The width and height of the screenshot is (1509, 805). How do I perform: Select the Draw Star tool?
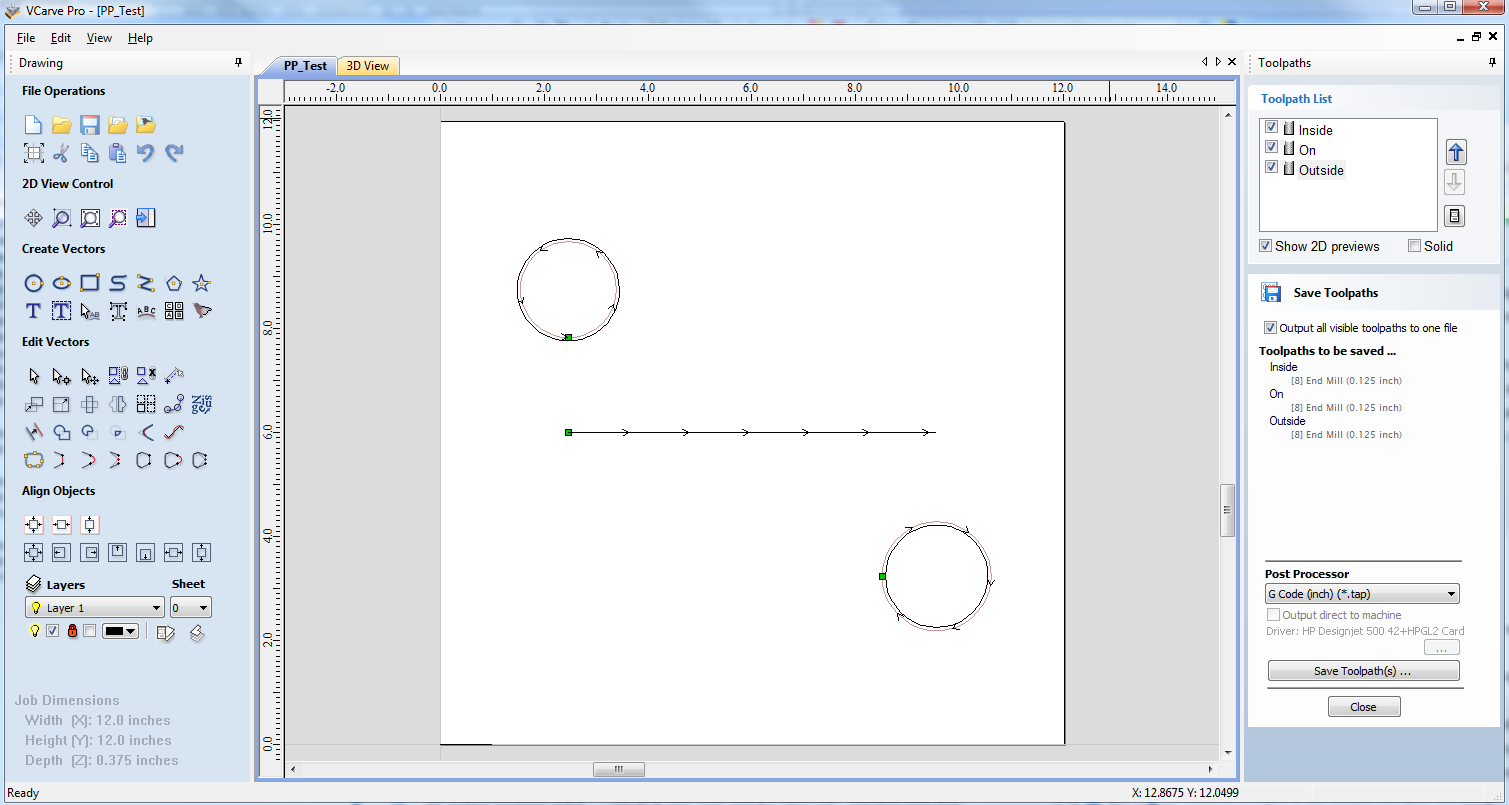202,283
